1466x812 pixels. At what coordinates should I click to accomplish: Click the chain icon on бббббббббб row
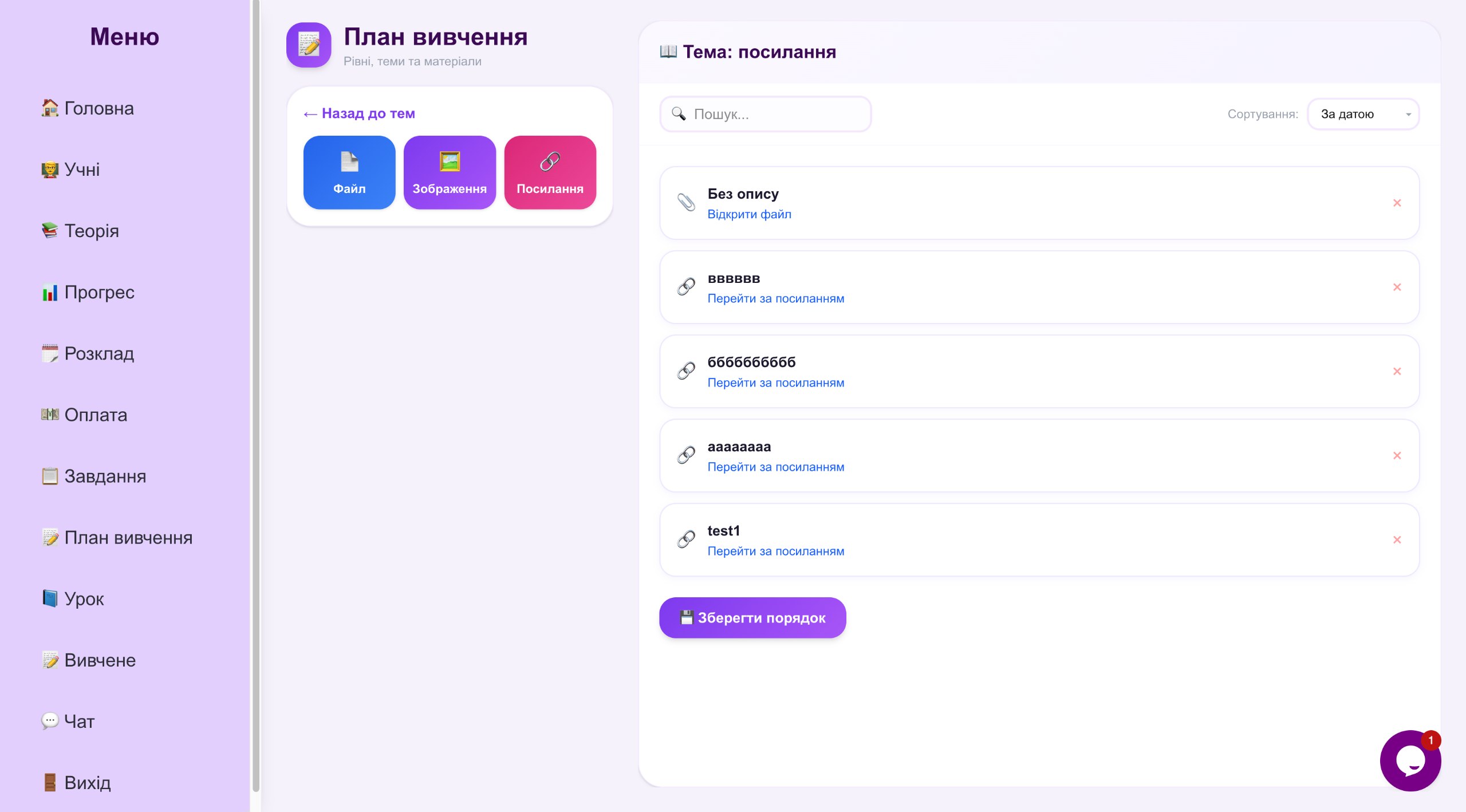pos(686,370)
